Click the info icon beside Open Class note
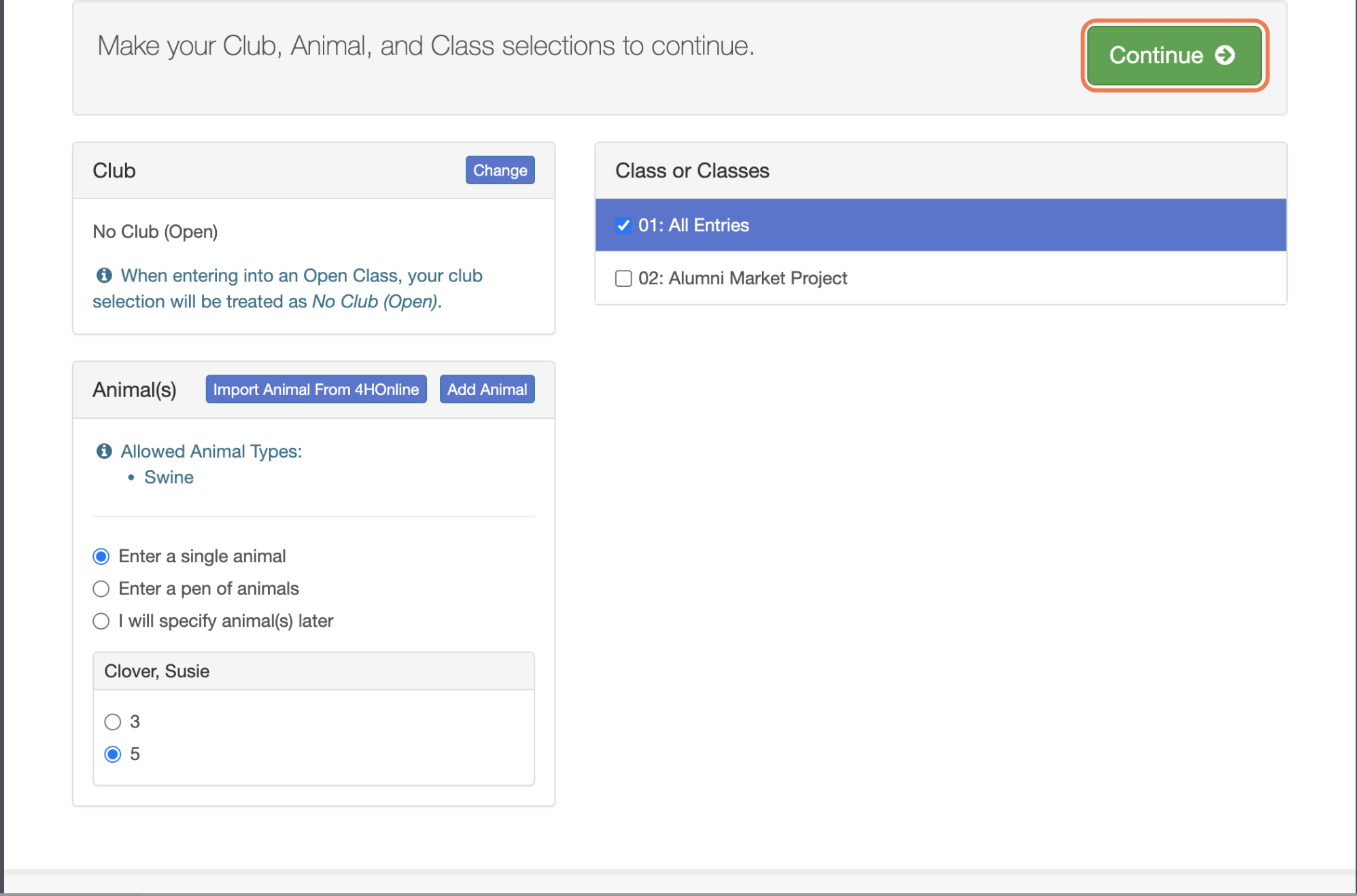Viewport: 1357px width, 896px height. [x=104, y=275]
